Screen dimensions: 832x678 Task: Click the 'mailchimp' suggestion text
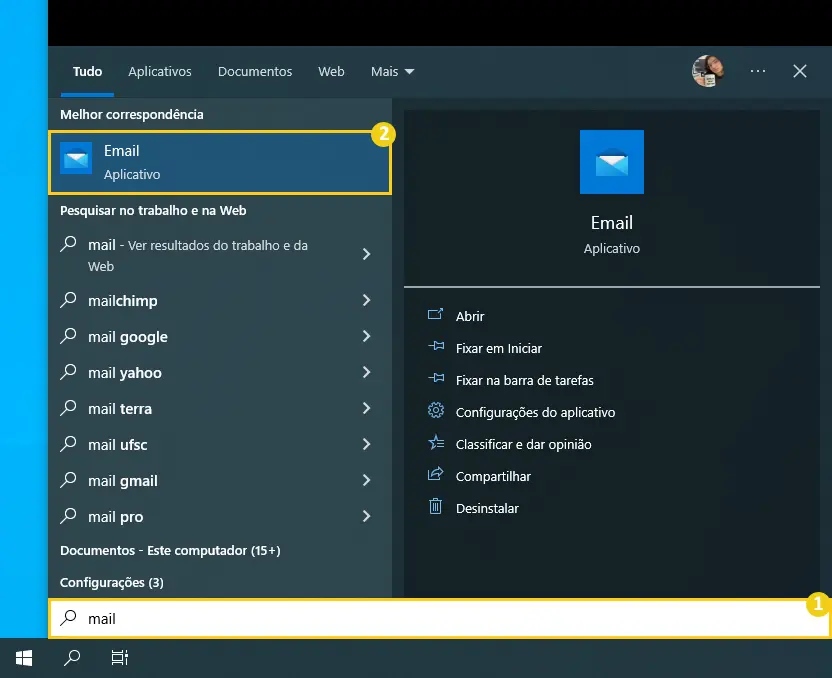pos(123,301)
